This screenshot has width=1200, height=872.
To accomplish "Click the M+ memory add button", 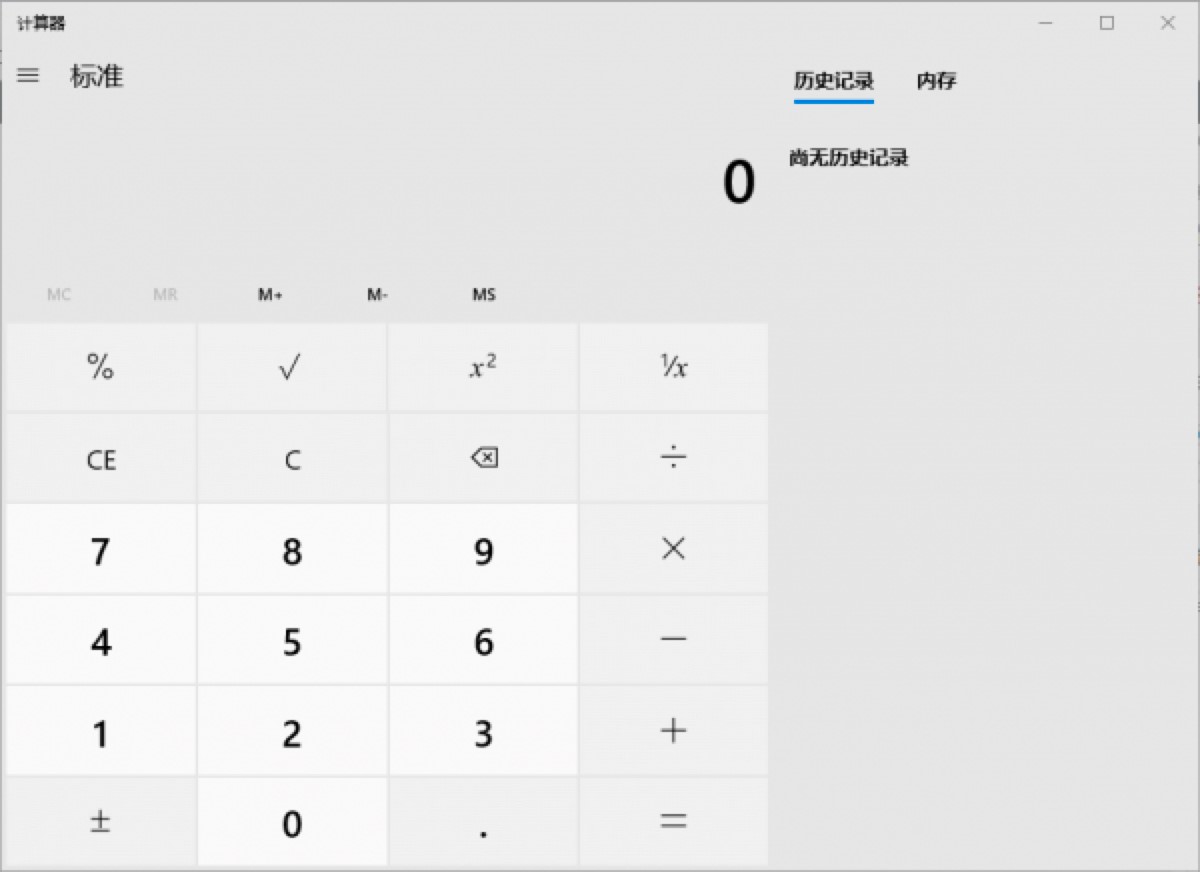I will (269, 294).
